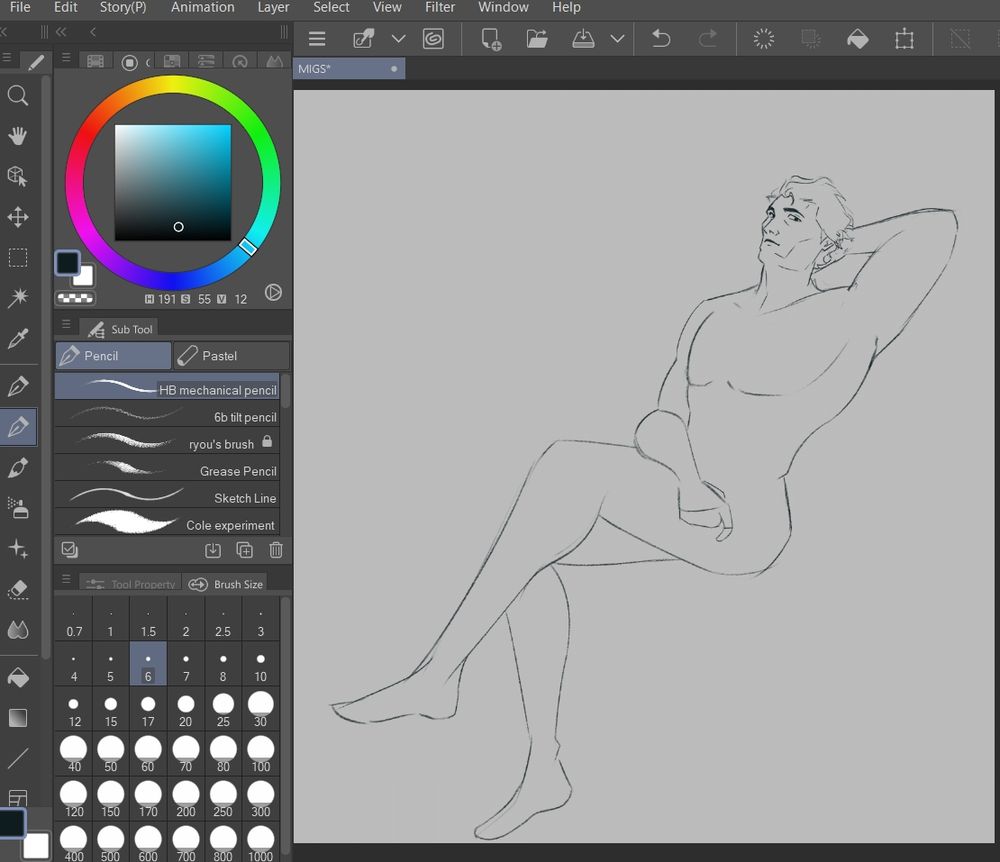The width and height of the screenshot is (1000, 862).
Task: Open the Filter menu
Action: coord(440,7)
